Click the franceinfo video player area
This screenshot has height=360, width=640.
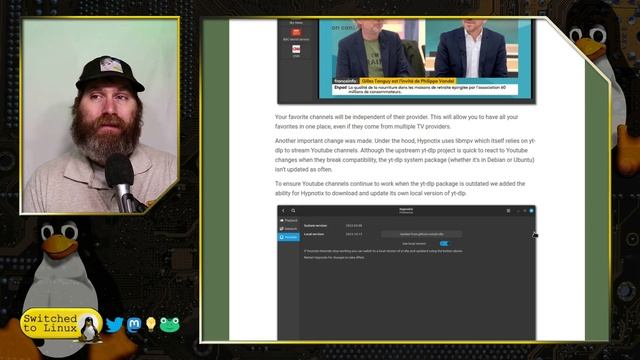(425, 58)
